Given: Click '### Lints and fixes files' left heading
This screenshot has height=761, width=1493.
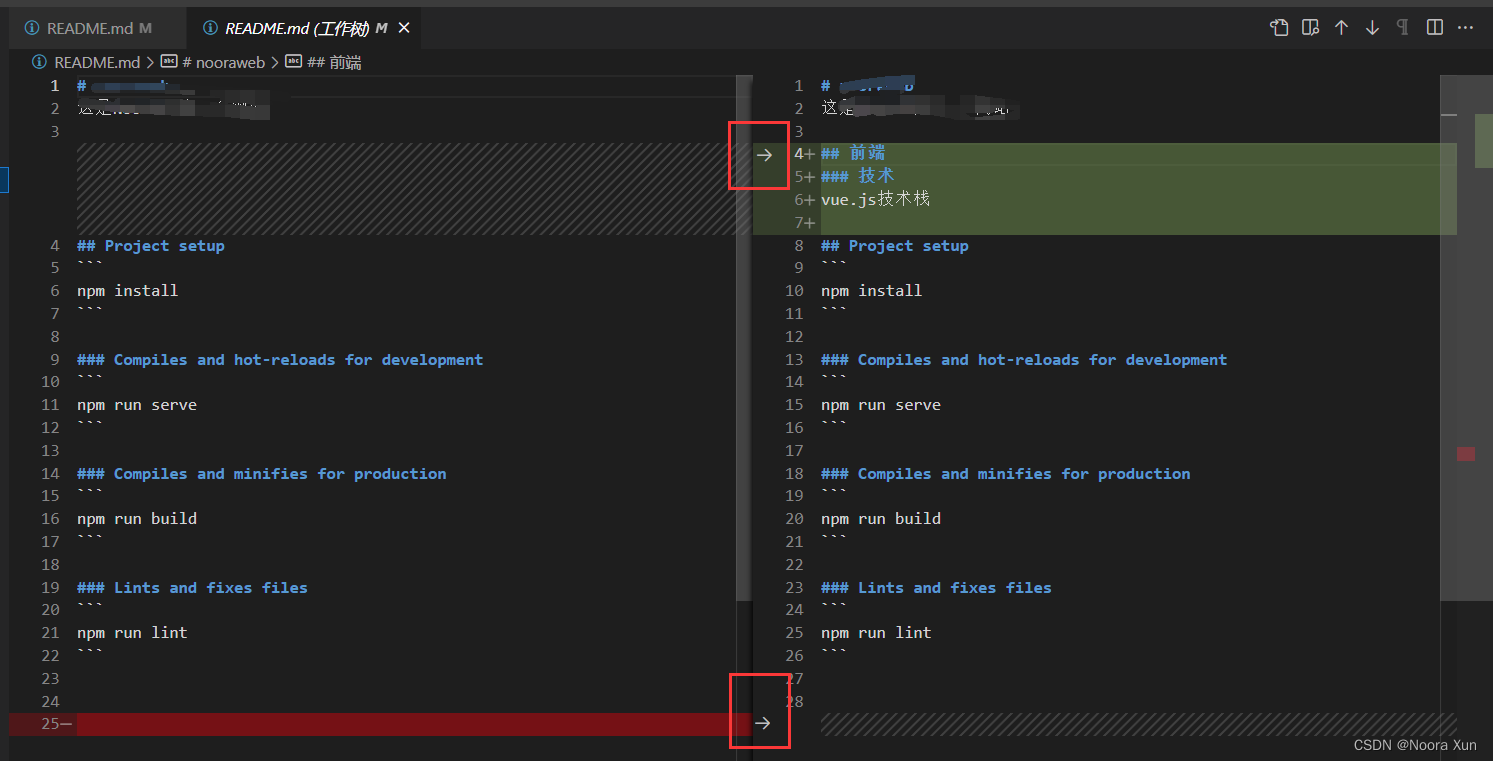Looking at the screenshot, I should click(192, 588).
